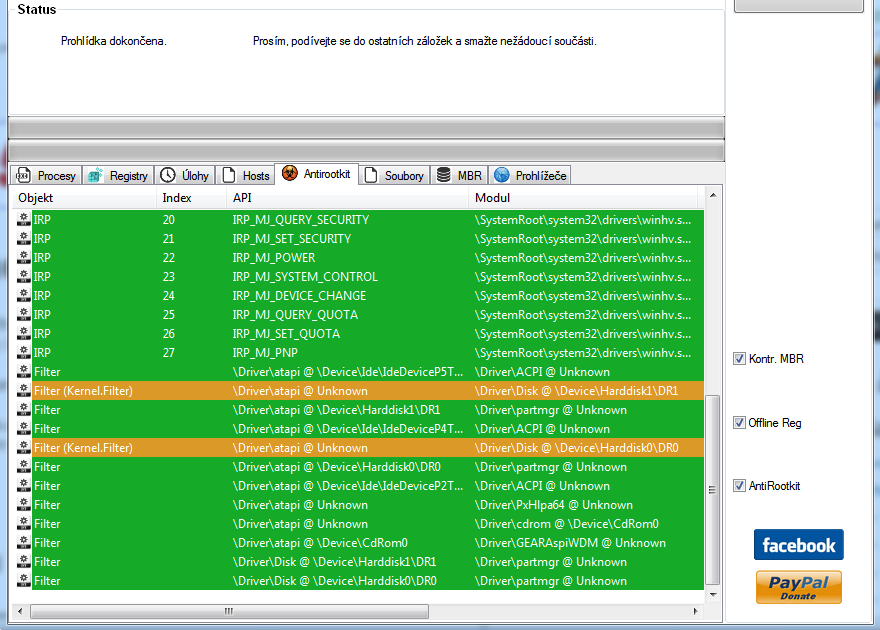Click the horizontal scrollbar thumb
The height and width of the screenshot is (630, 880).
(x=229, y=611)
